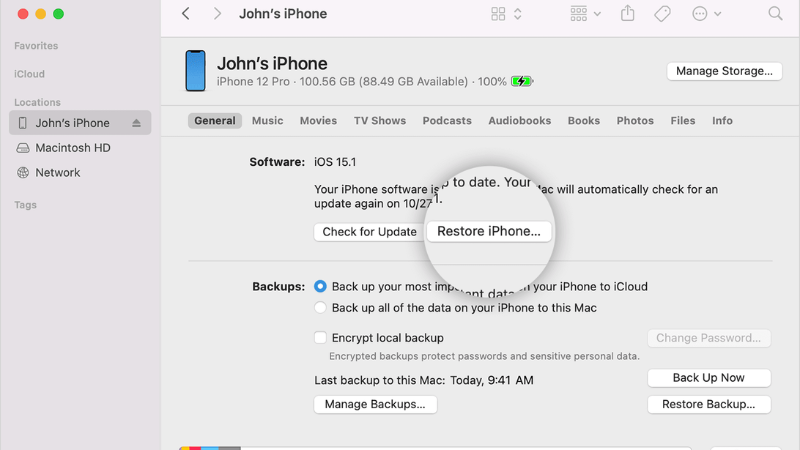The image size is (800, 450).
Task: Select back up to this Mac option
Action: tap(320, 308)
